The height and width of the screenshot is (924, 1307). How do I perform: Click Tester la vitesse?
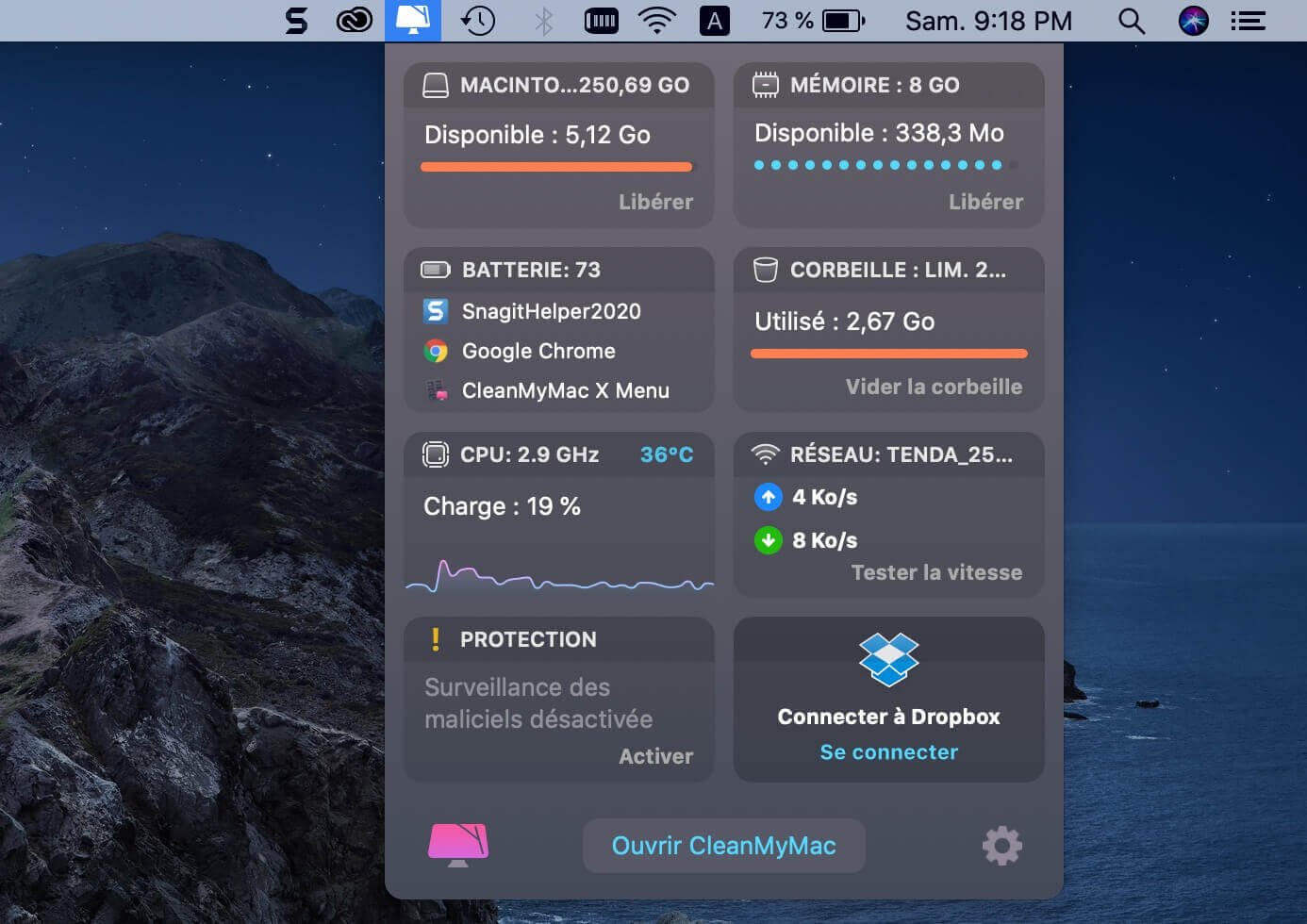pyautogui.click(x=936, y=572)
